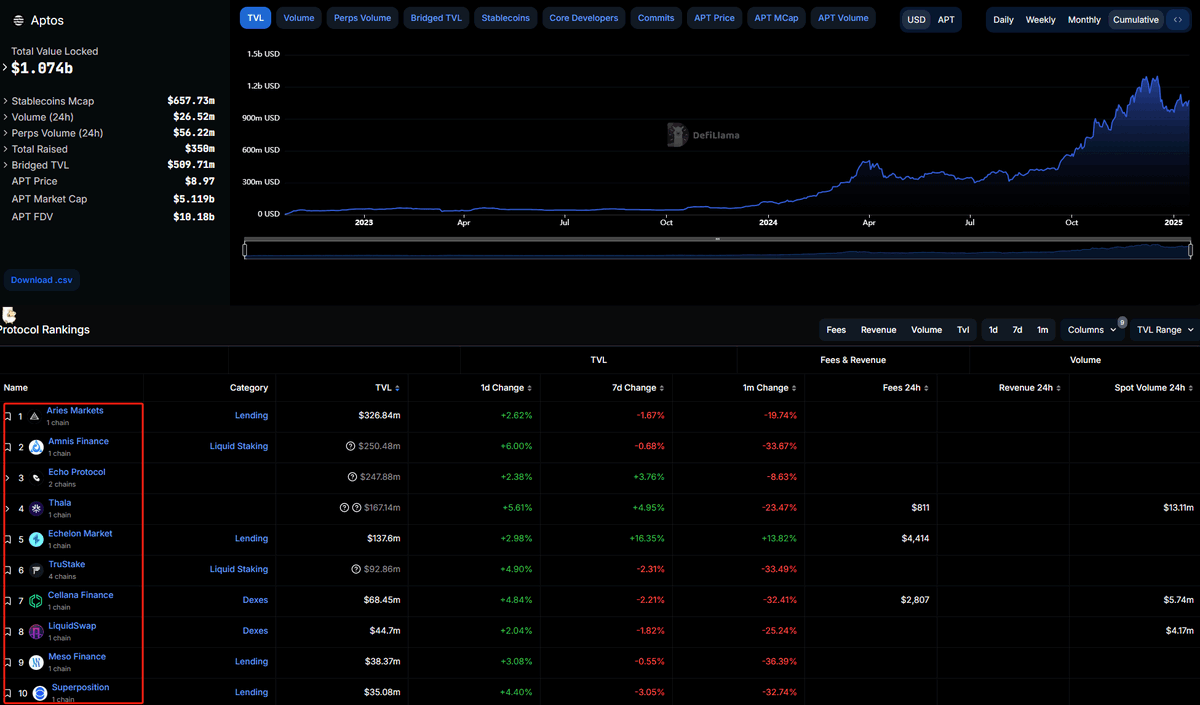The width and height of the screenshot is (1200, 705).
Task: Click the TruStake logo icon
Action: click(36, 570)
